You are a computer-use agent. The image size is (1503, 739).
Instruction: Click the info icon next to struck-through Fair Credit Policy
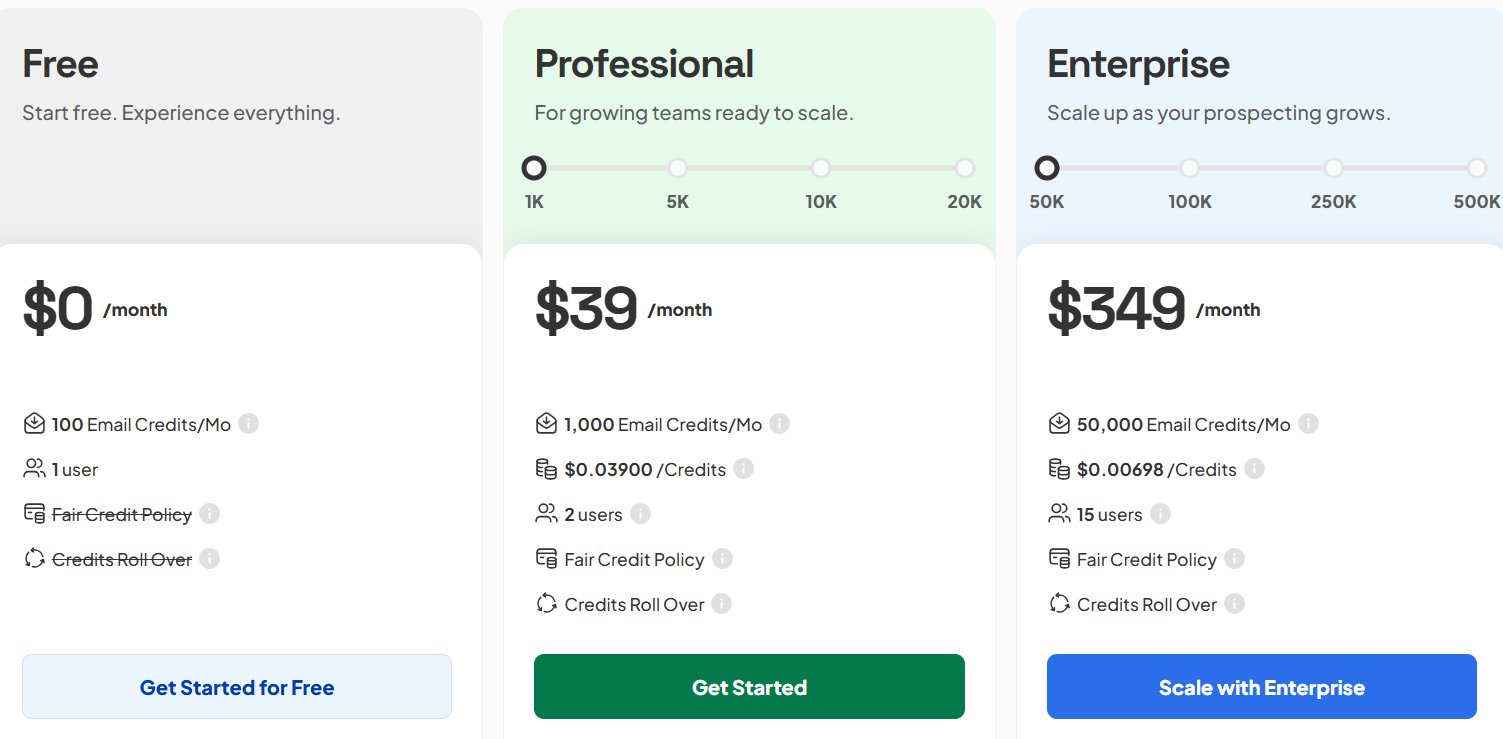(x=209, y=514)
